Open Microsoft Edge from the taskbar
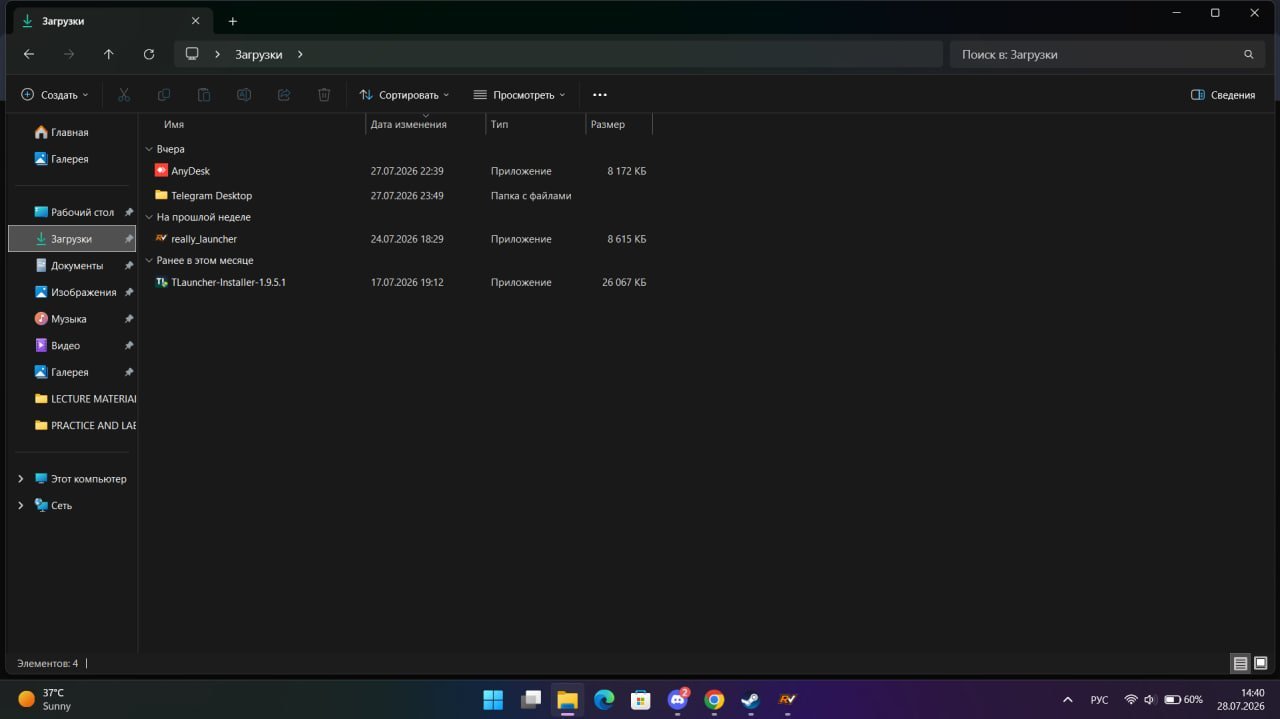 [604, 699]
